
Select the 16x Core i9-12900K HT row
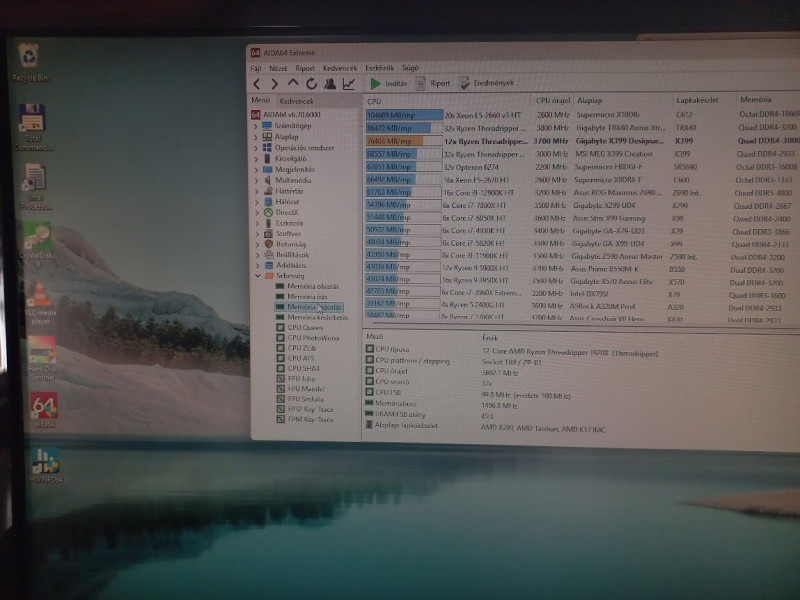pos(582,193)
